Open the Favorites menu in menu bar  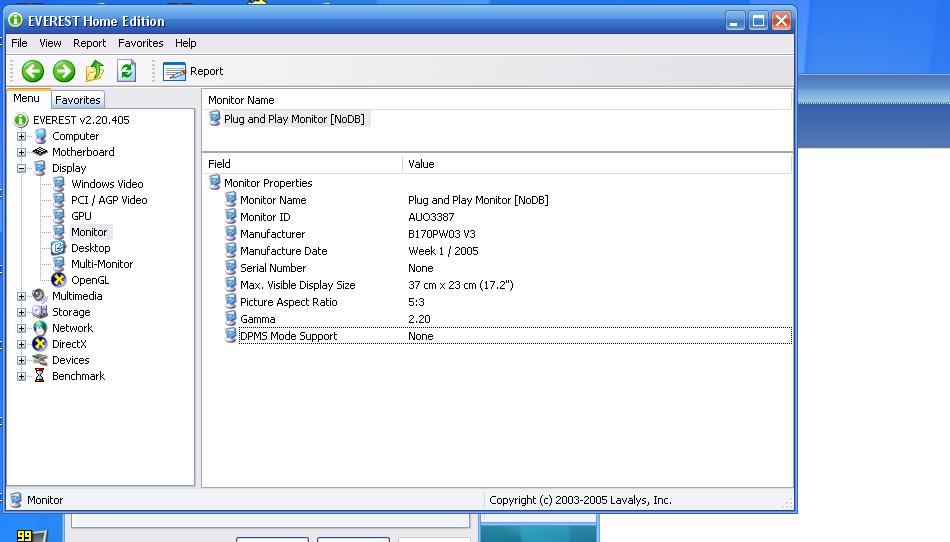tap(140, 43)
